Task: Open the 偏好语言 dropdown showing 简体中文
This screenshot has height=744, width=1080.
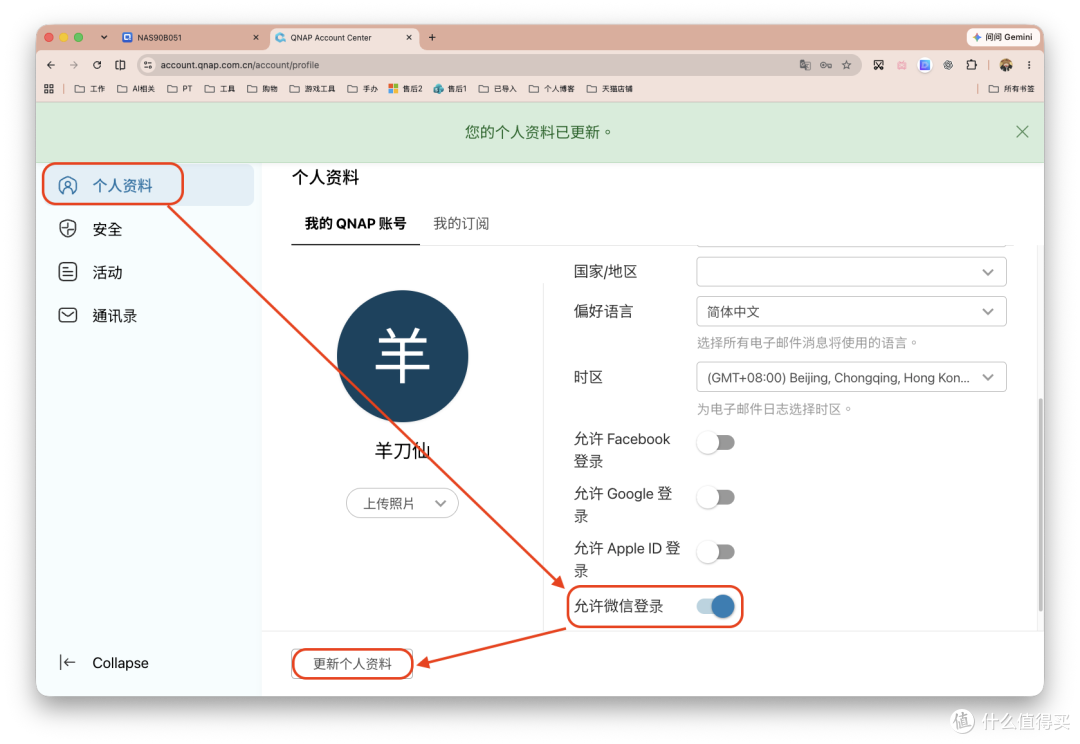Action: 851,311
